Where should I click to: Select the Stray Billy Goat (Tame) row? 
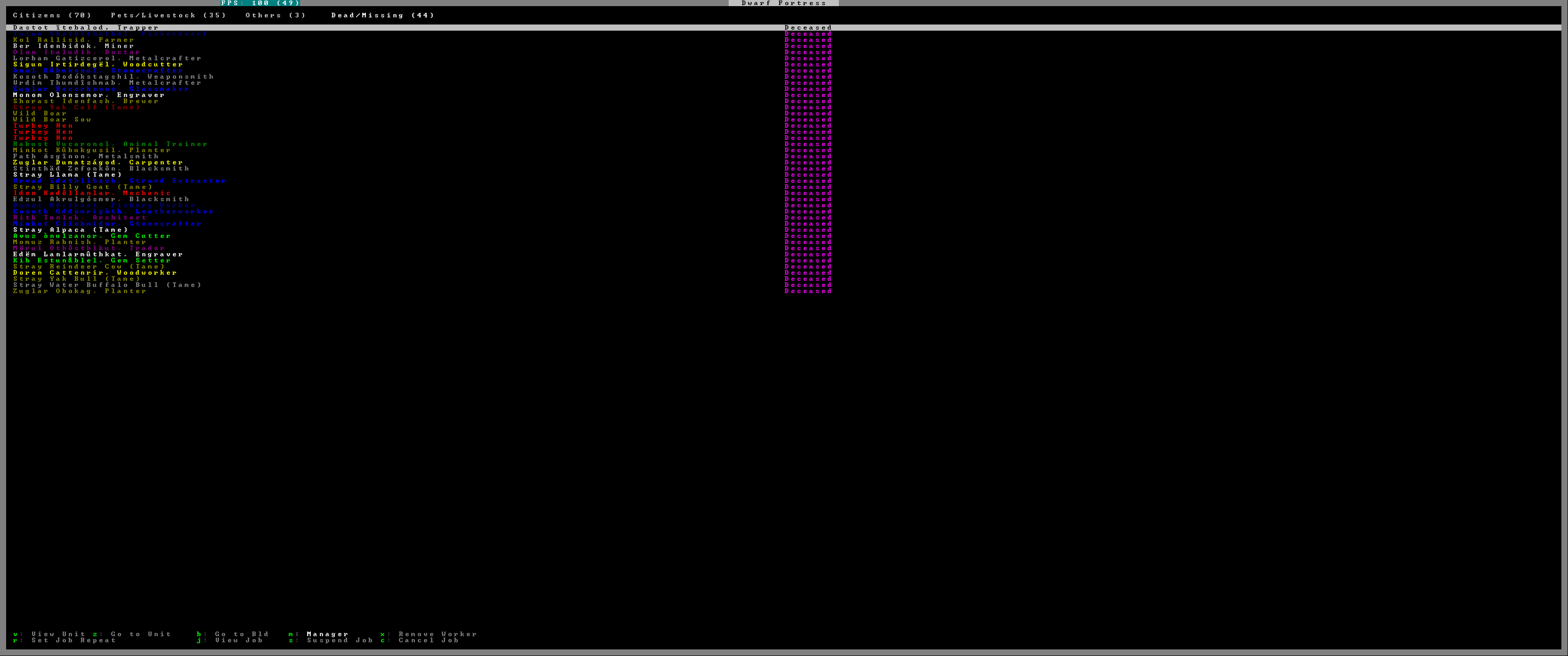[x=83, y=187]
